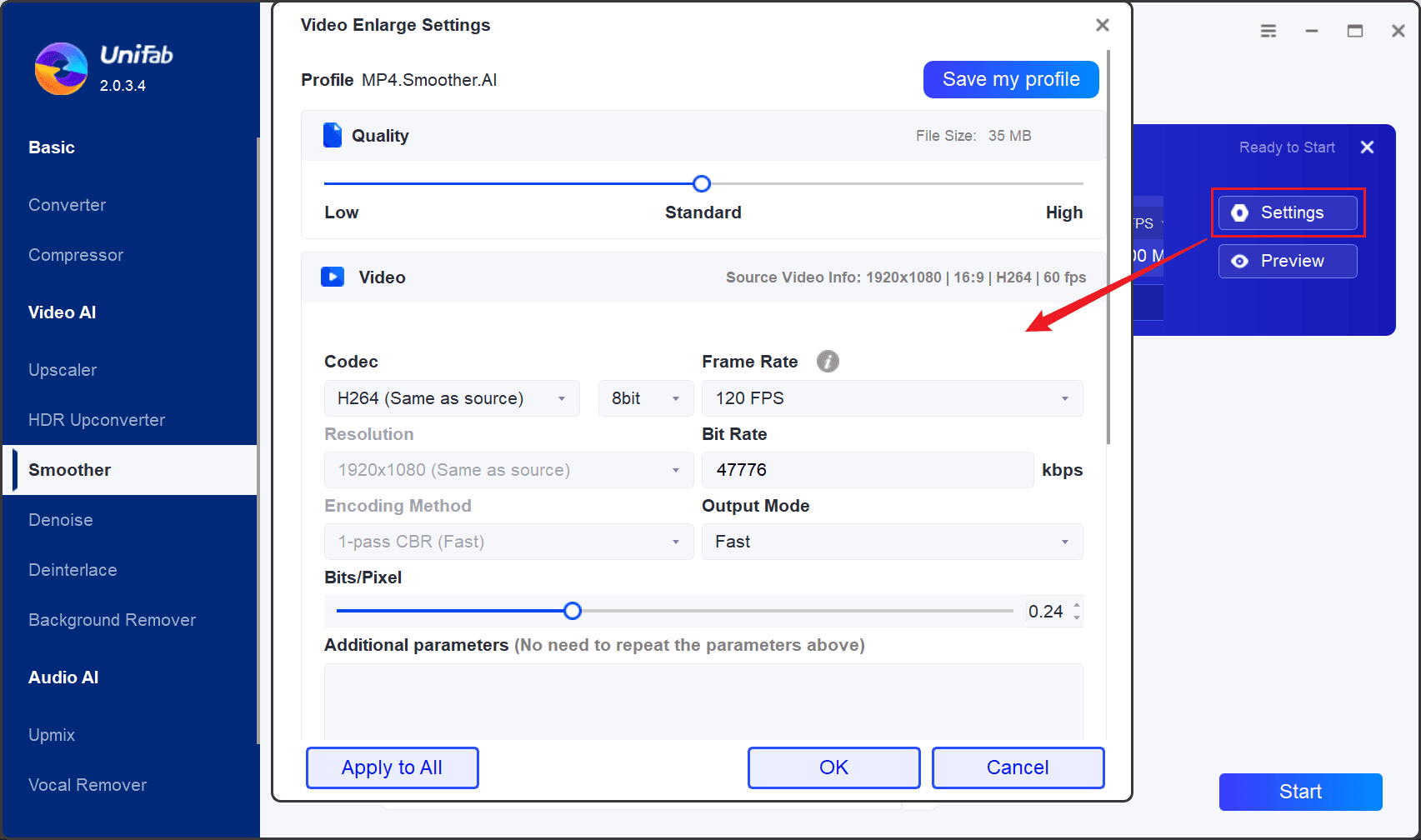
Task: Click the Quality slider handle
Action: coord(702,183)
